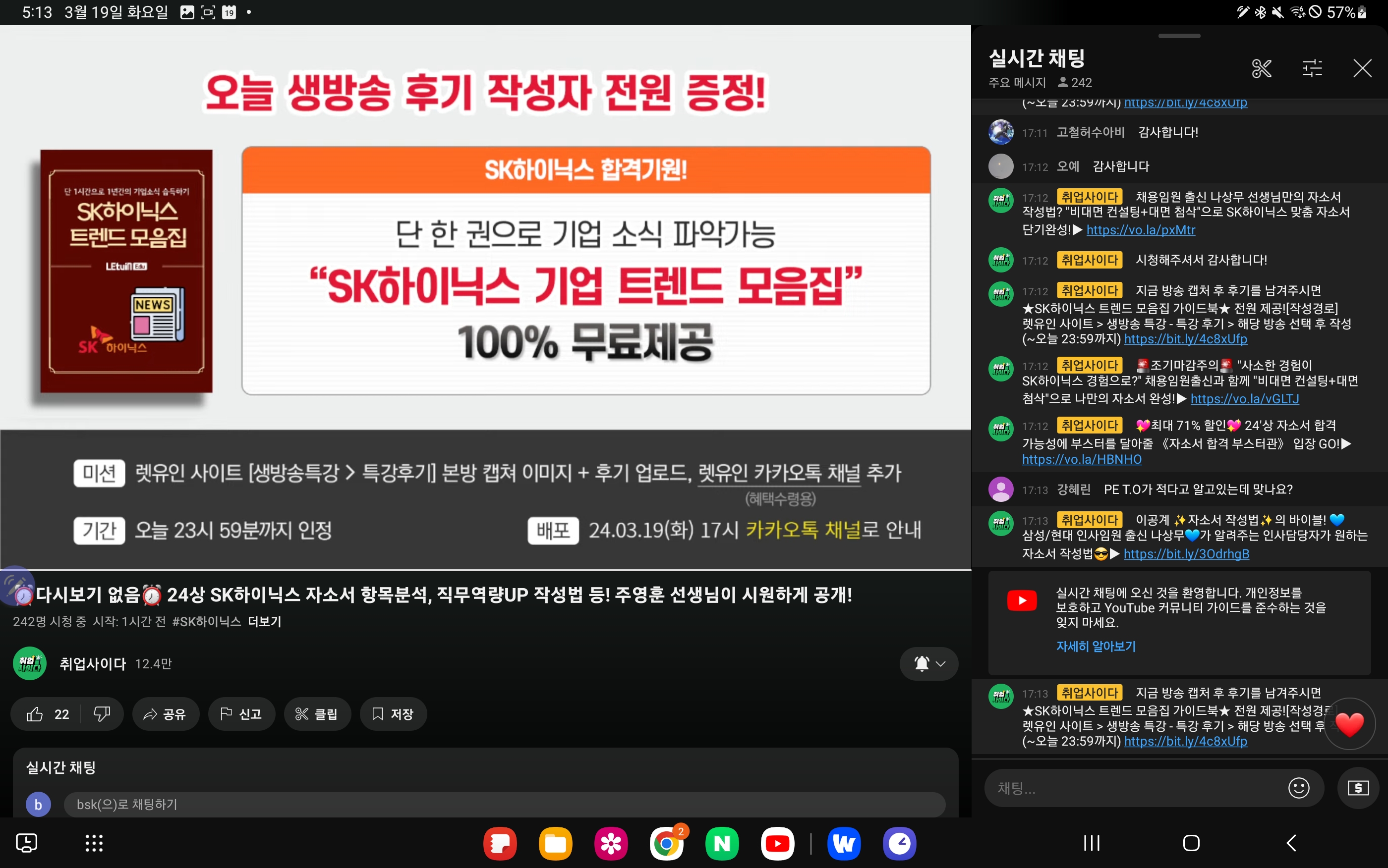
Task: Open 오예 commenter avatar
Action: point(1000,166)
